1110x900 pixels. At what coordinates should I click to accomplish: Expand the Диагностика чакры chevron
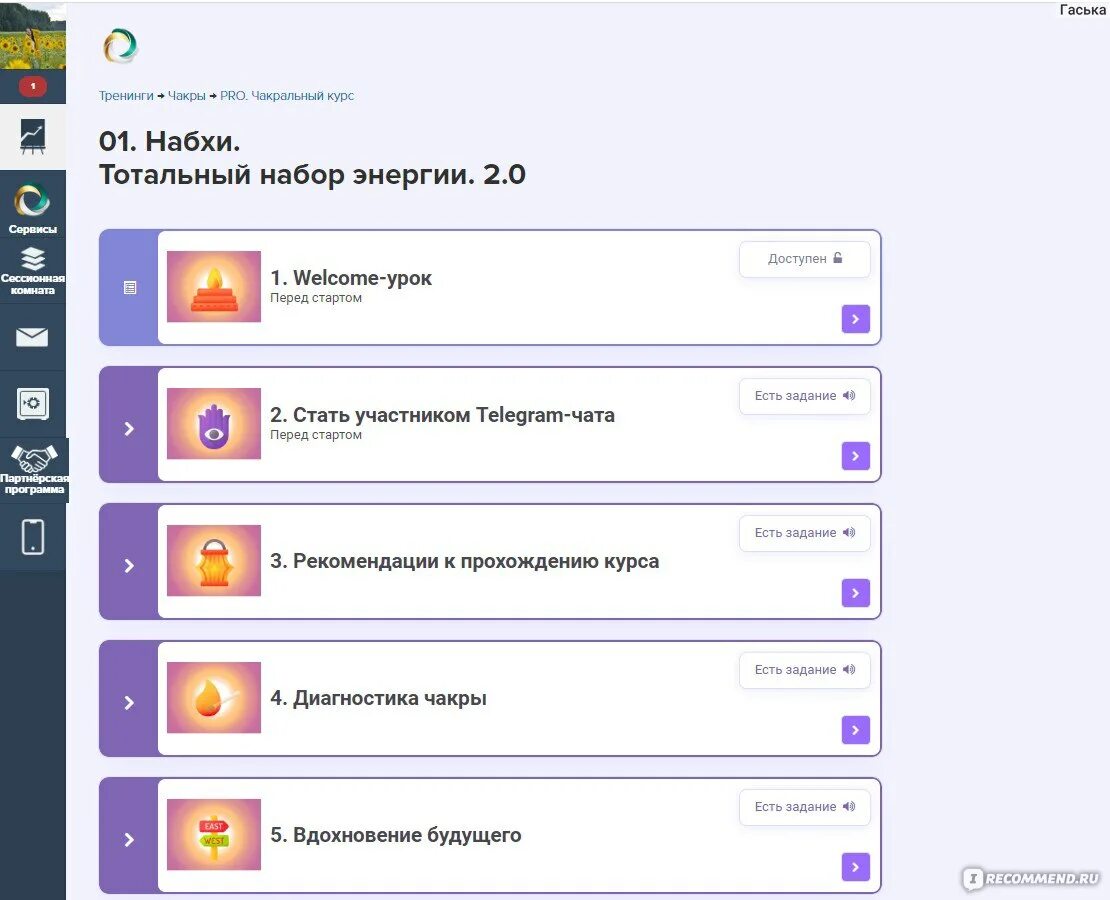point(129,702)
